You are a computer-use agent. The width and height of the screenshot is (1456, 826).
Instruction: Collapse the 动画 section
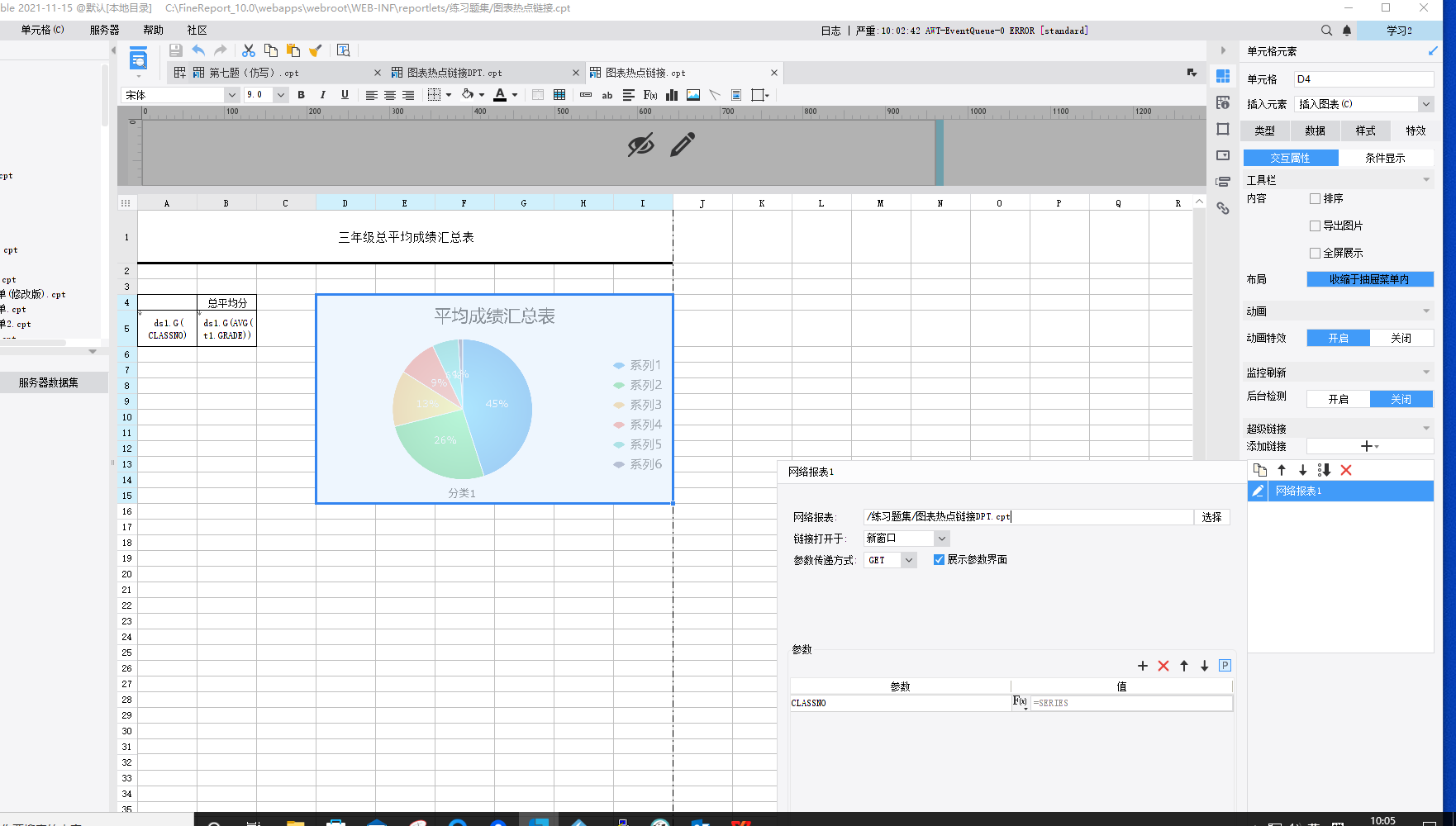1426,311
